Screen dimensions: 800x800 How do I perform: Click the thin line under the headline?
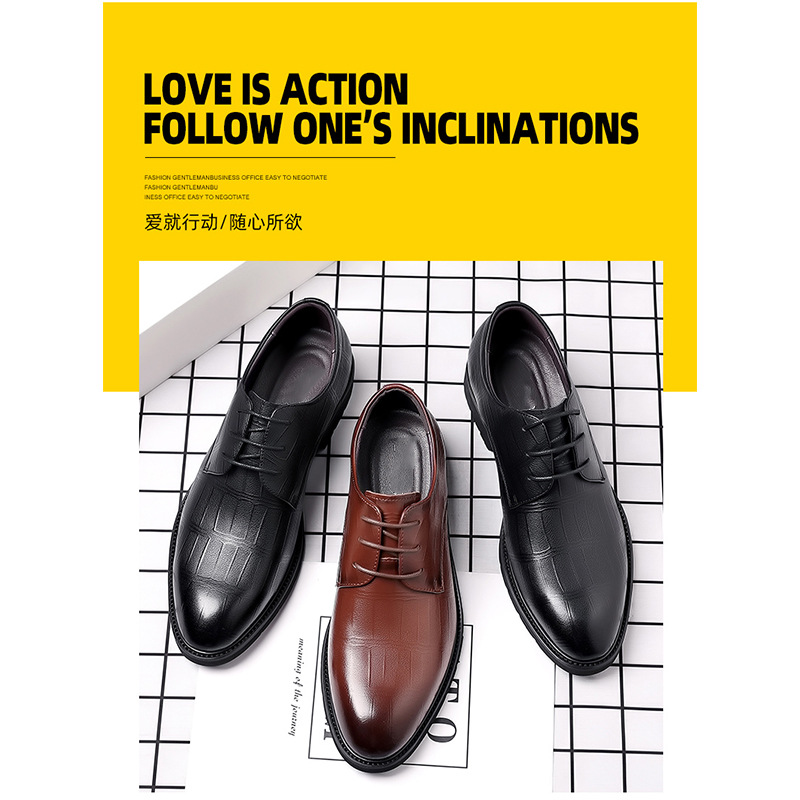click(270, 158)
